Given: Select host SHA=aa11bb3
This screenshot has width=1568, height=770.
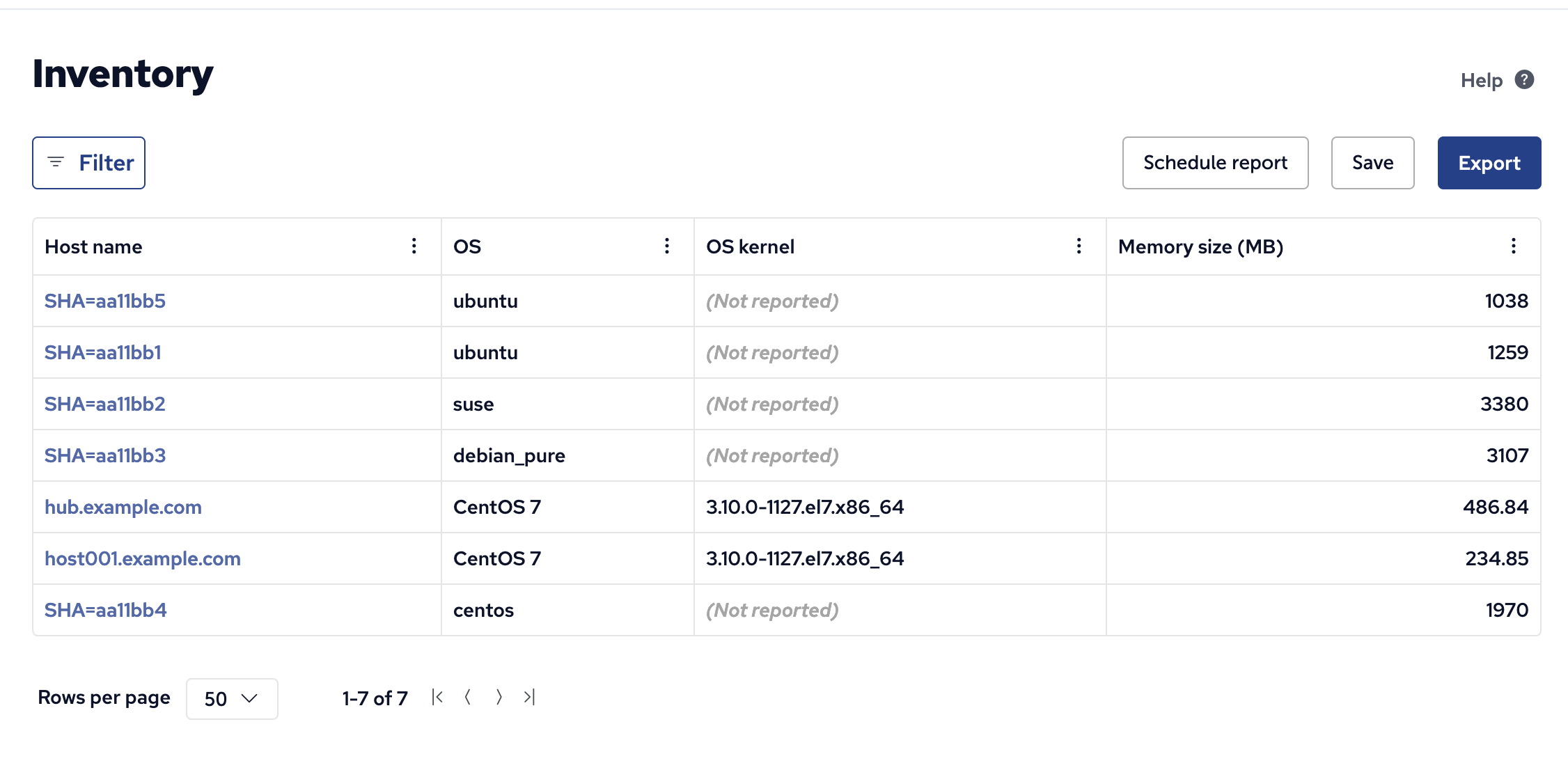Looking at the screenshot, I should tap(105, 455).
